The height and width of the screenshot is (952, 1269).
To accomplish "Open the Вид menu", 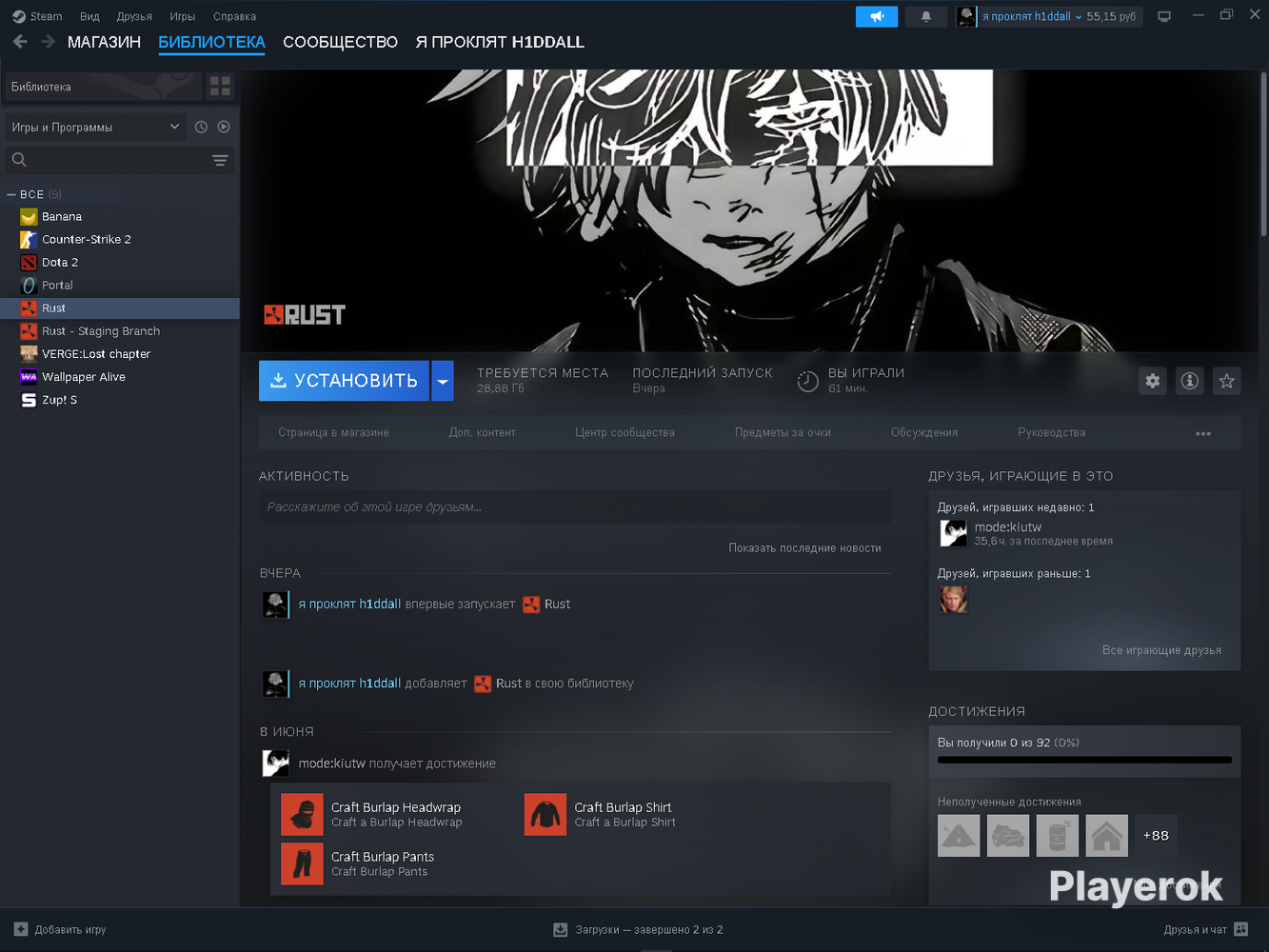I will tap(89, 16).
